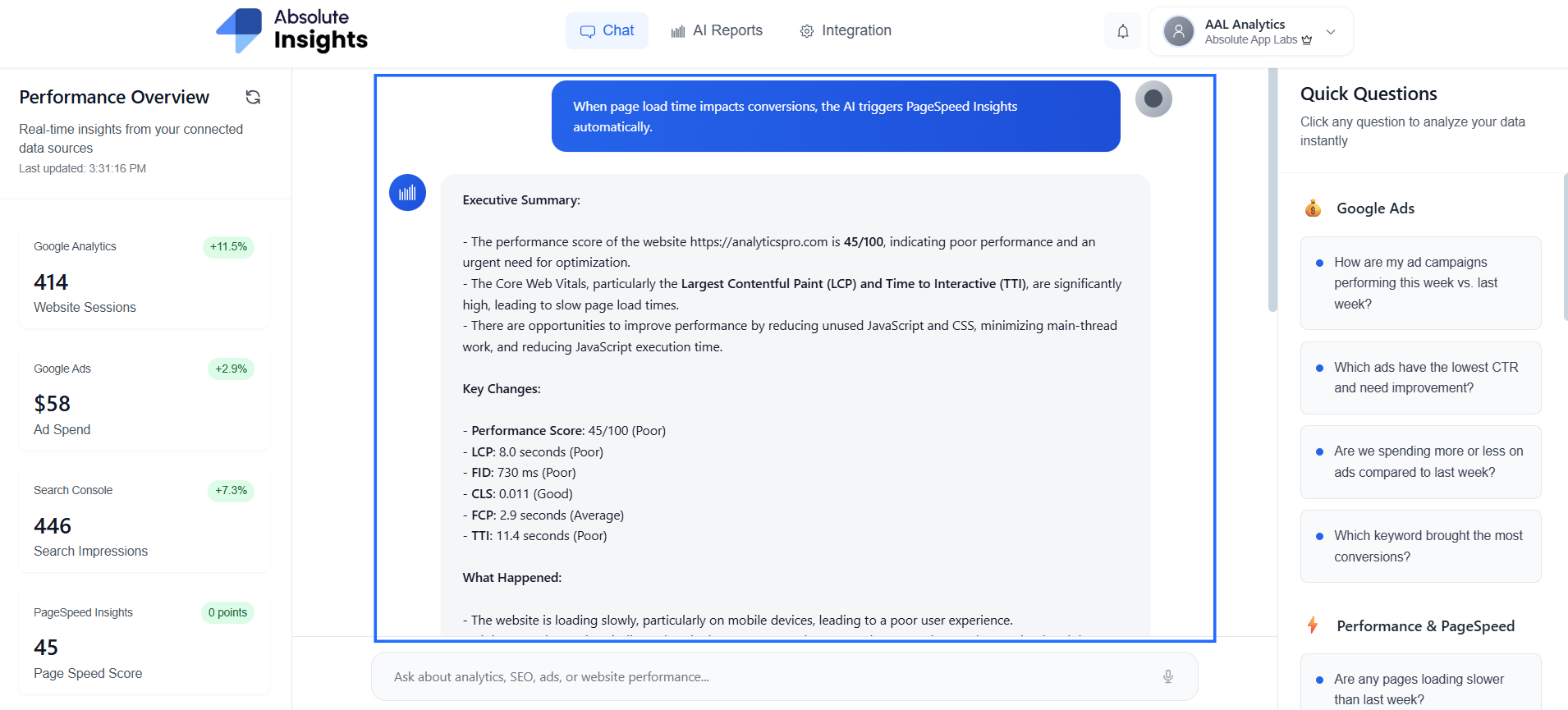Click the microphone icon in chat input

point(1167,676)
